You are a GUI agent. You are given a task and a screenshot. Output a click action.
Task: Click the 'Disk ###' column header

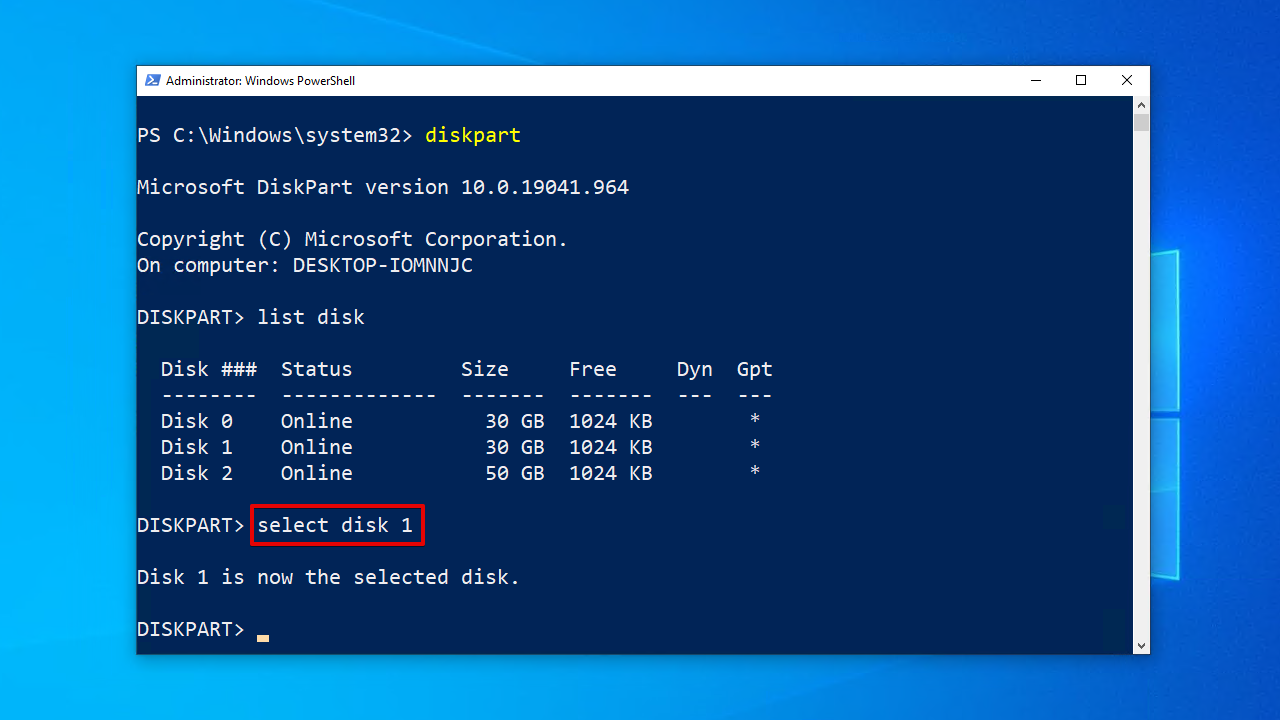pyautogui.click(x=209, y=369)
